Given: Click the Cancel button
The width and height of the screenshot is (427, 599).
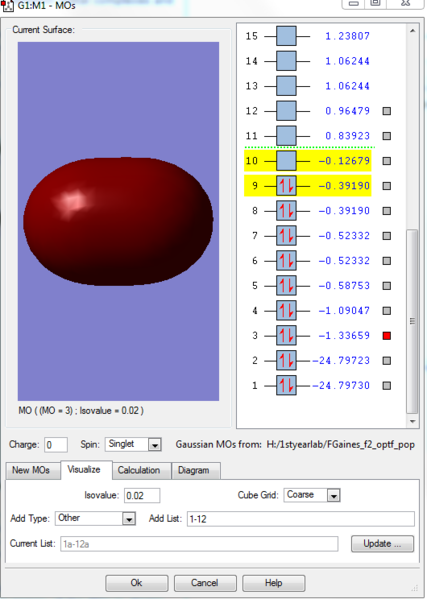Looking at the screenshot, I should 205,583.
